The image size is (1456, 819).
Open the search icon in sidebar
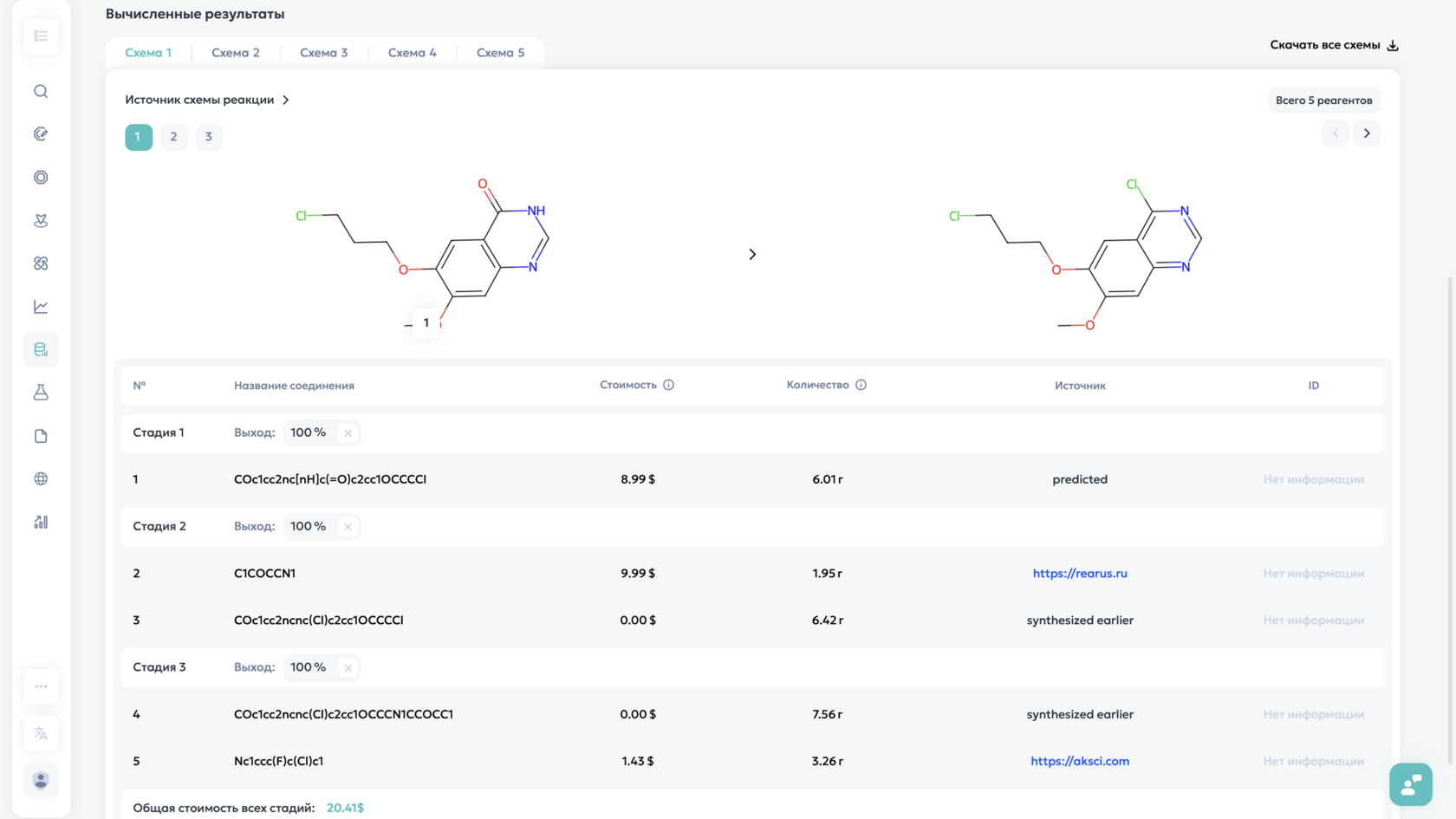coord(41,91)
